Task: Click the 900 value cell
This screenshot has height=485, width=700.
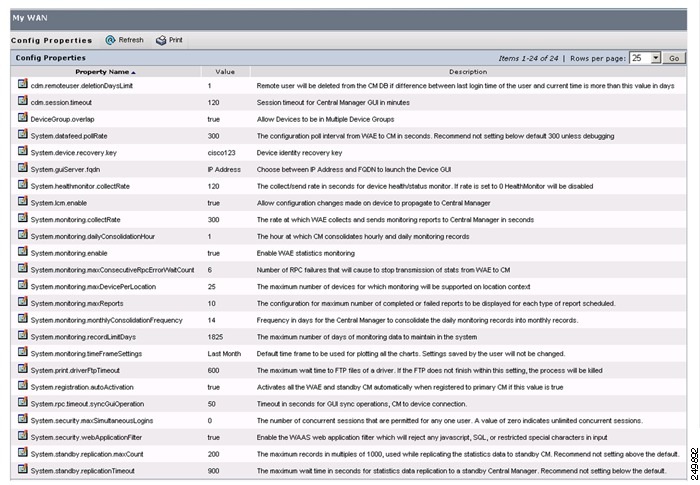Action: tap(213, 471)
